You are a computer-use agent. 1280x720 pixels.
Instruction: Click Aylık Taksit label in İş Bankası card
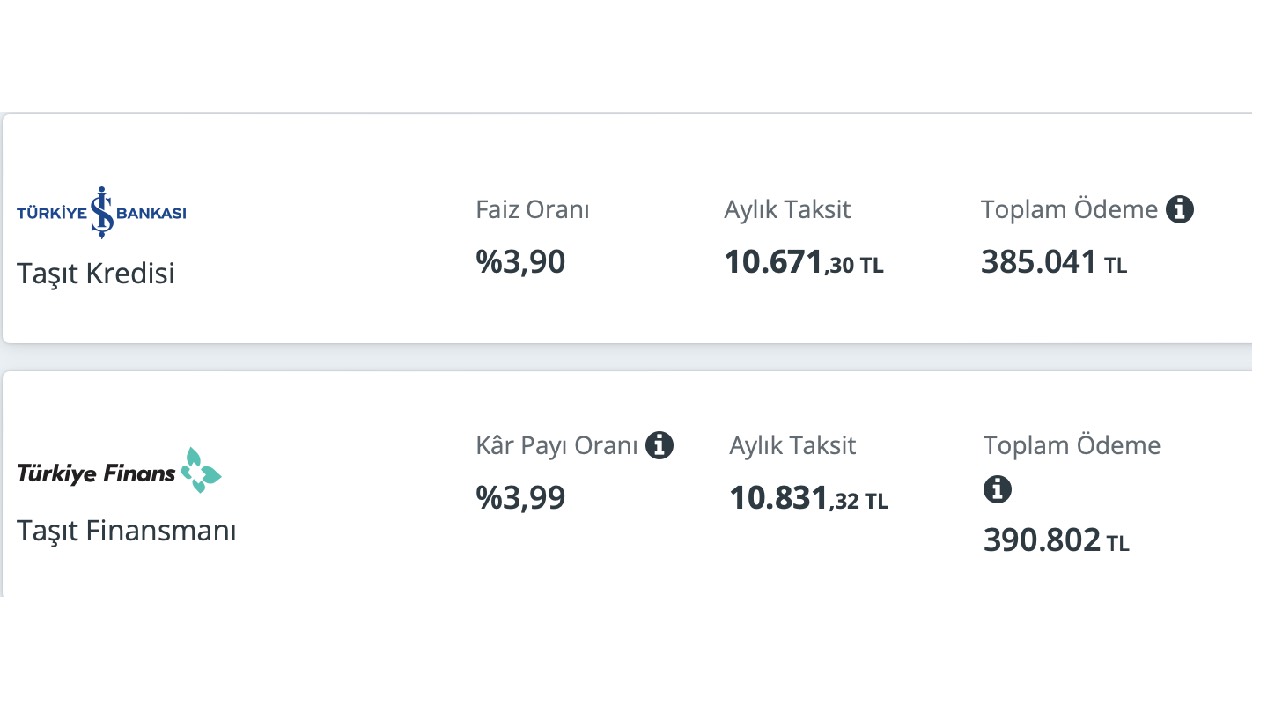[788, 211]
